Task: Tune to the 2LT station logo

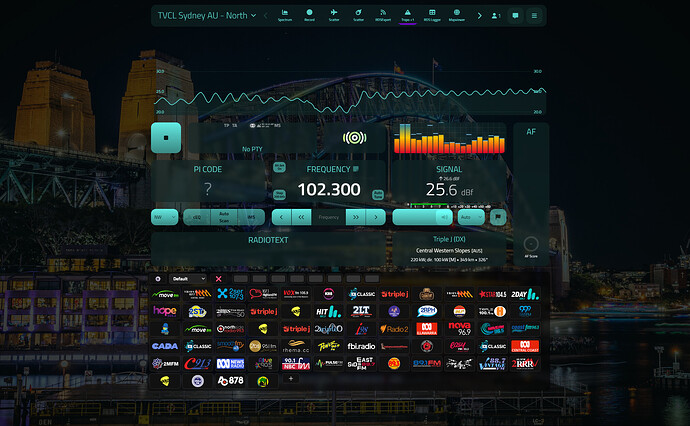Action: 361,311
